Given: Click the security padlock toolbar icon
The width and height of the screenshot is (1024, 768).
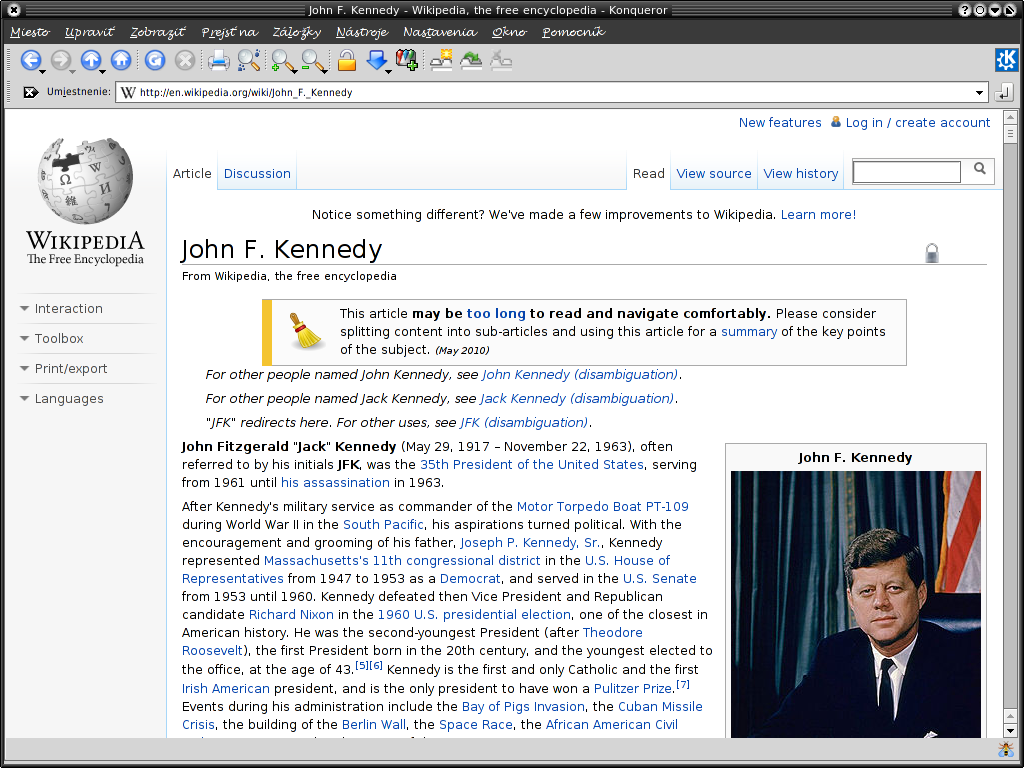Looking at the screenshot, I should coord(347,61).
